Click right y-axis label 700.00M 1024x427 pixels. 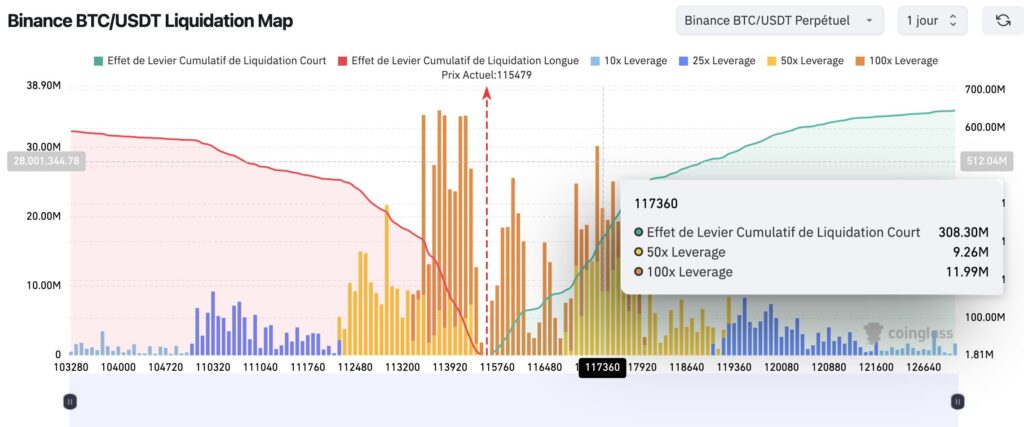[x=986, y=89]
